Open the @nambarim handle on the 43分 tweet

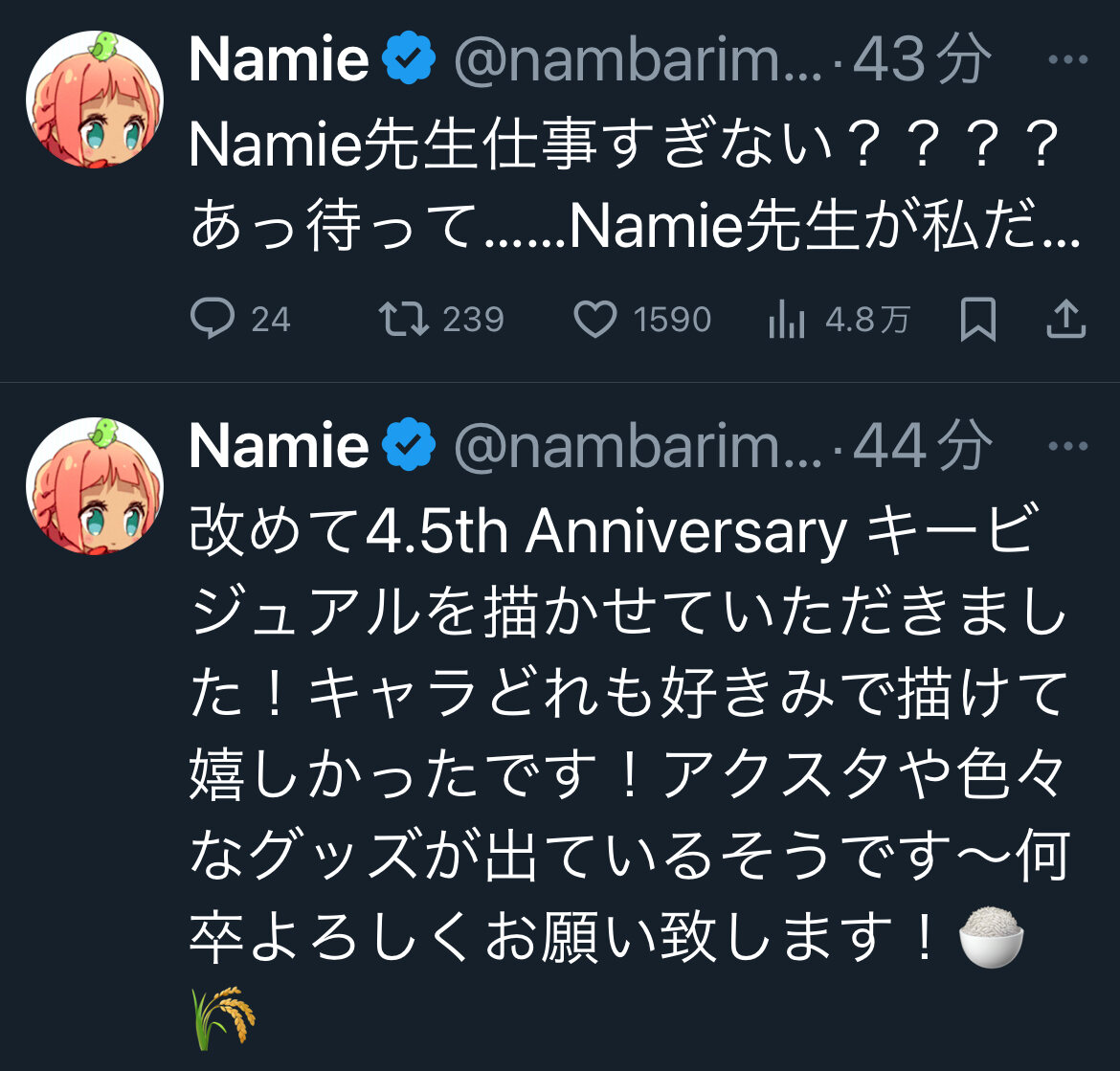(636, 60)
